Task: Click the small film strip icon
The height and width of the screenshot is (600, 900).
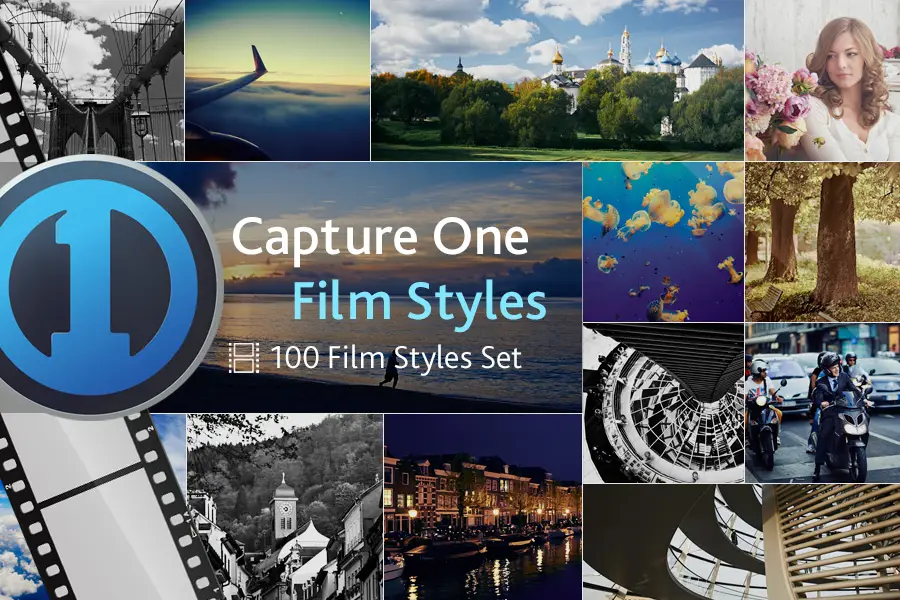Action: pyautogui.click(x=244, y=358)
